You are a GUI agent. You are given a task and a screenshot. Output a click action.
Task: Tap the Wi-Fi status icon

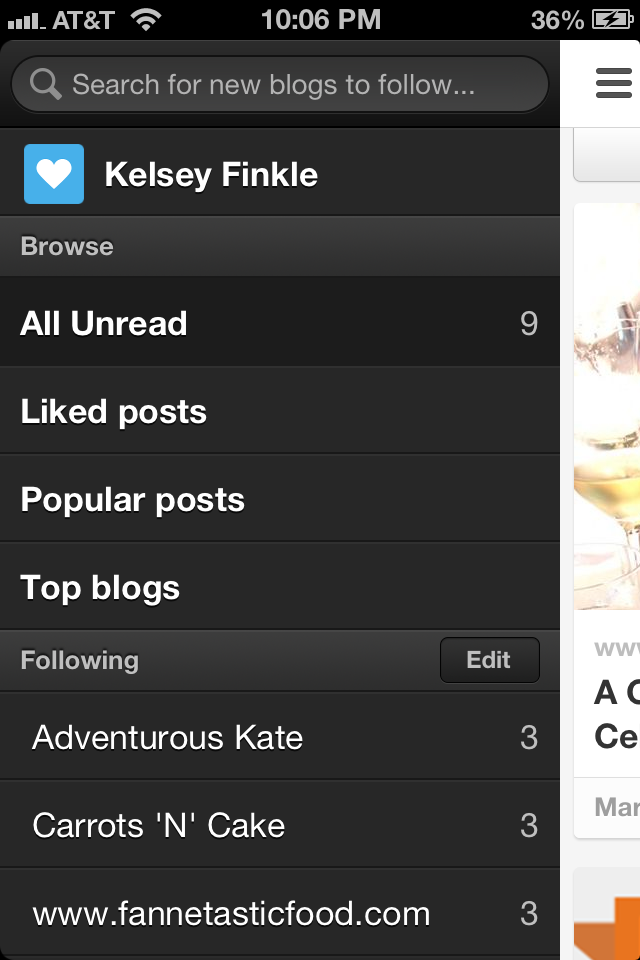point(146,19)
